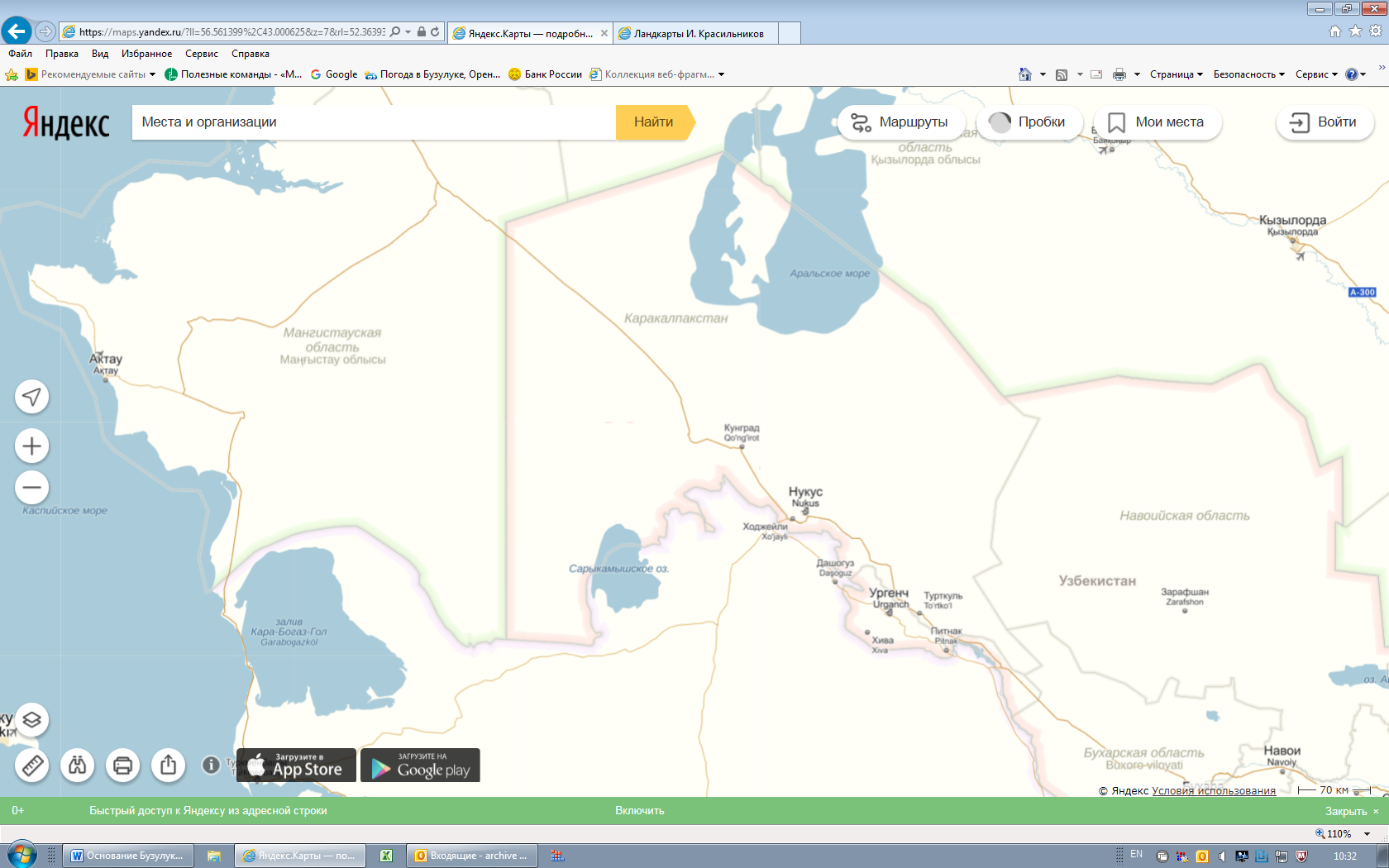This screenshot has width=1389, height=868.
Task: Close the Яндекс.Карты browser tab
Action: point(604,33)
